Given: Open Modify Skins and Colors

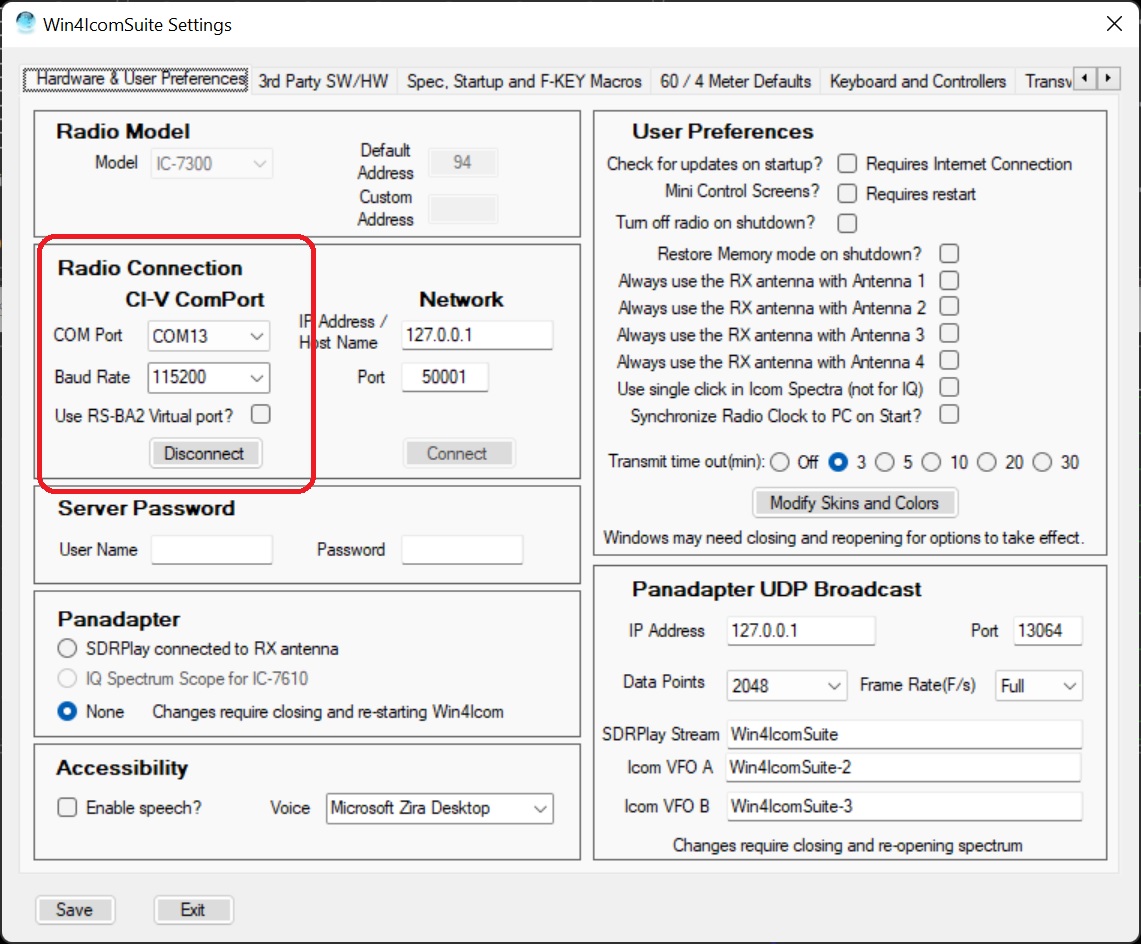Looking at the screenshot, I should click(854, 503).
